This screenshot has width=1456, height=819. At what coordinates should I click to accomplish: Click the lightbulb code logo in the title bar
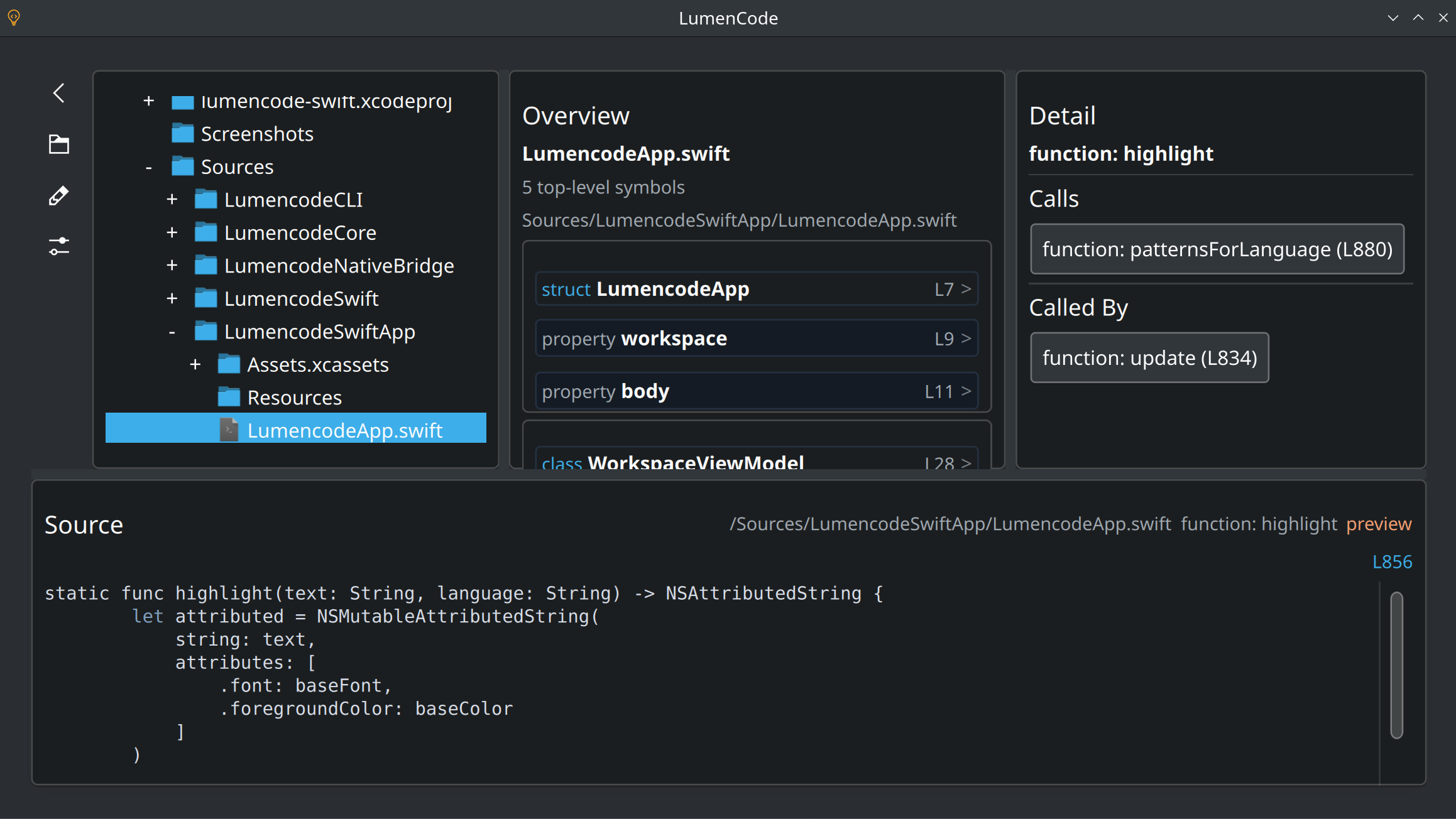14,18
